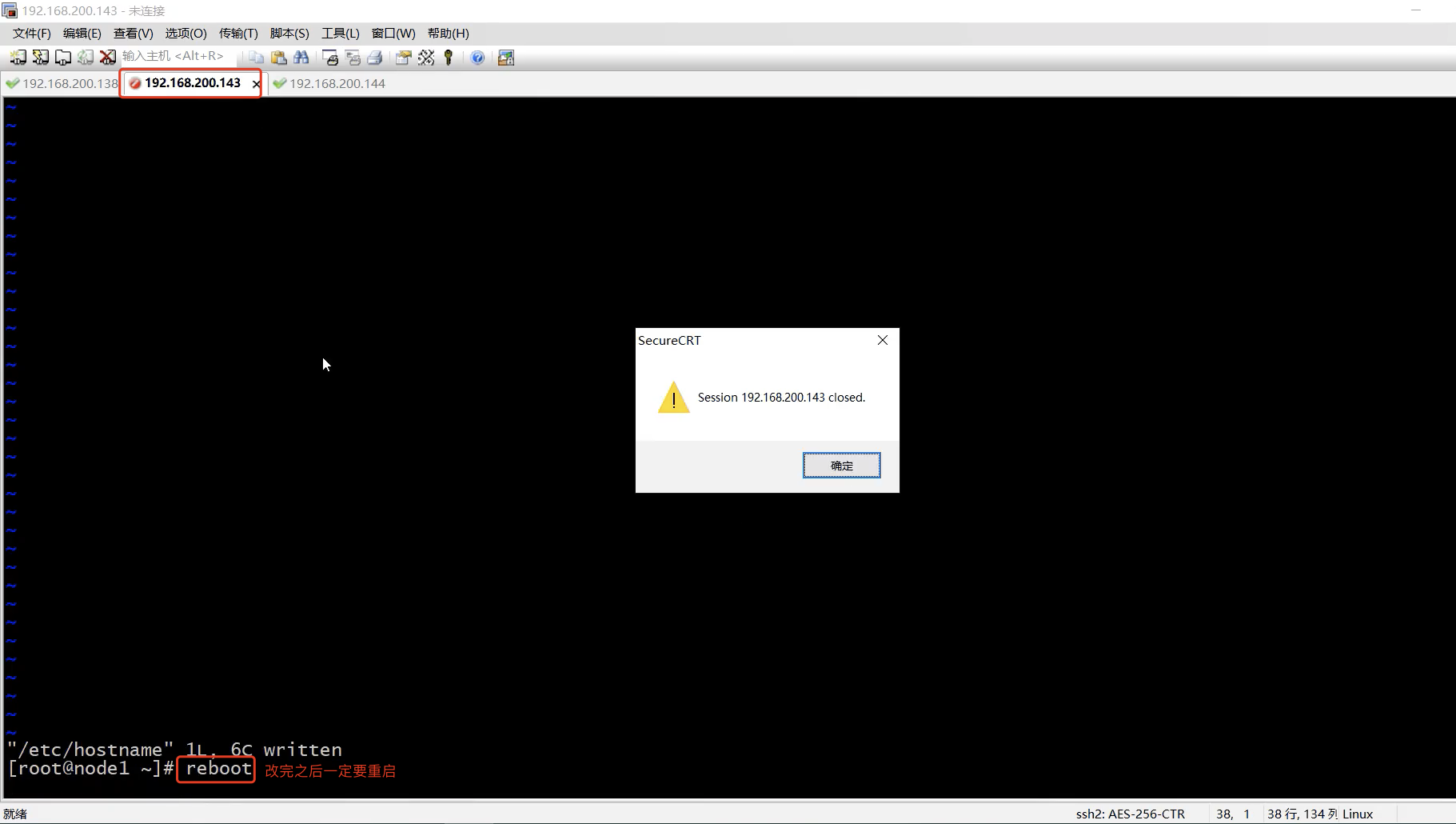Open the 选项(O) menu
Image resolution: width=1456 pixels, height=824 pixels.
pos(186,34)
